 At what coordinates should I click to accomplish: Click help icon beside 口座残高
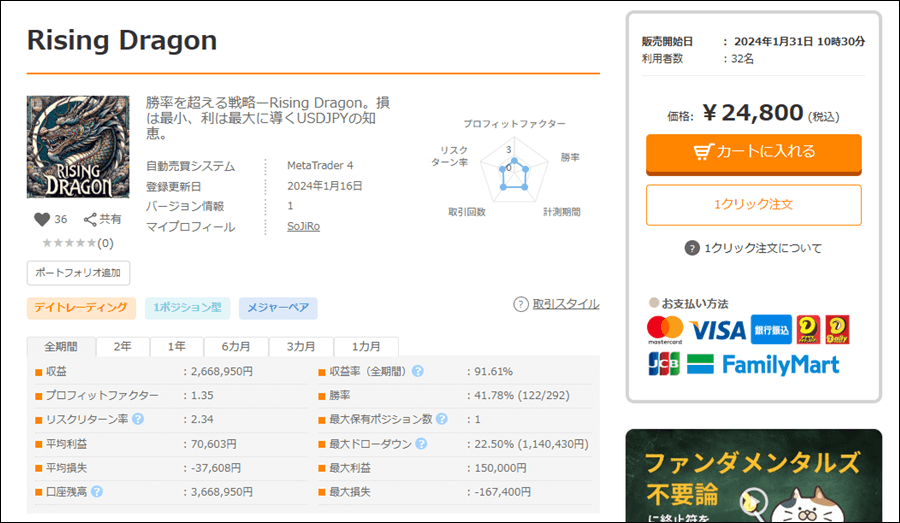(97, 492)
